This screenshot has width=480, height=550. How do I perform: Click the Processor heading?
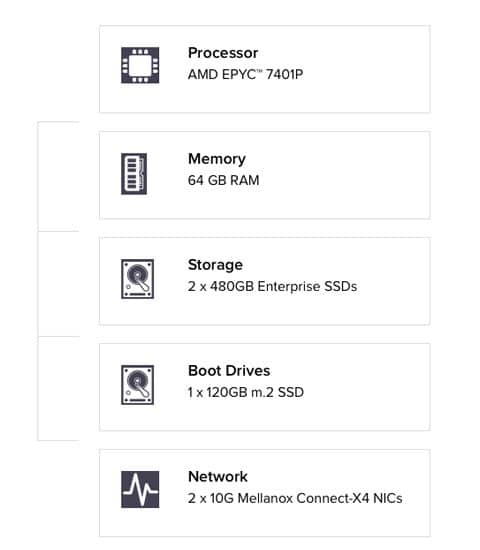point(223,53)
